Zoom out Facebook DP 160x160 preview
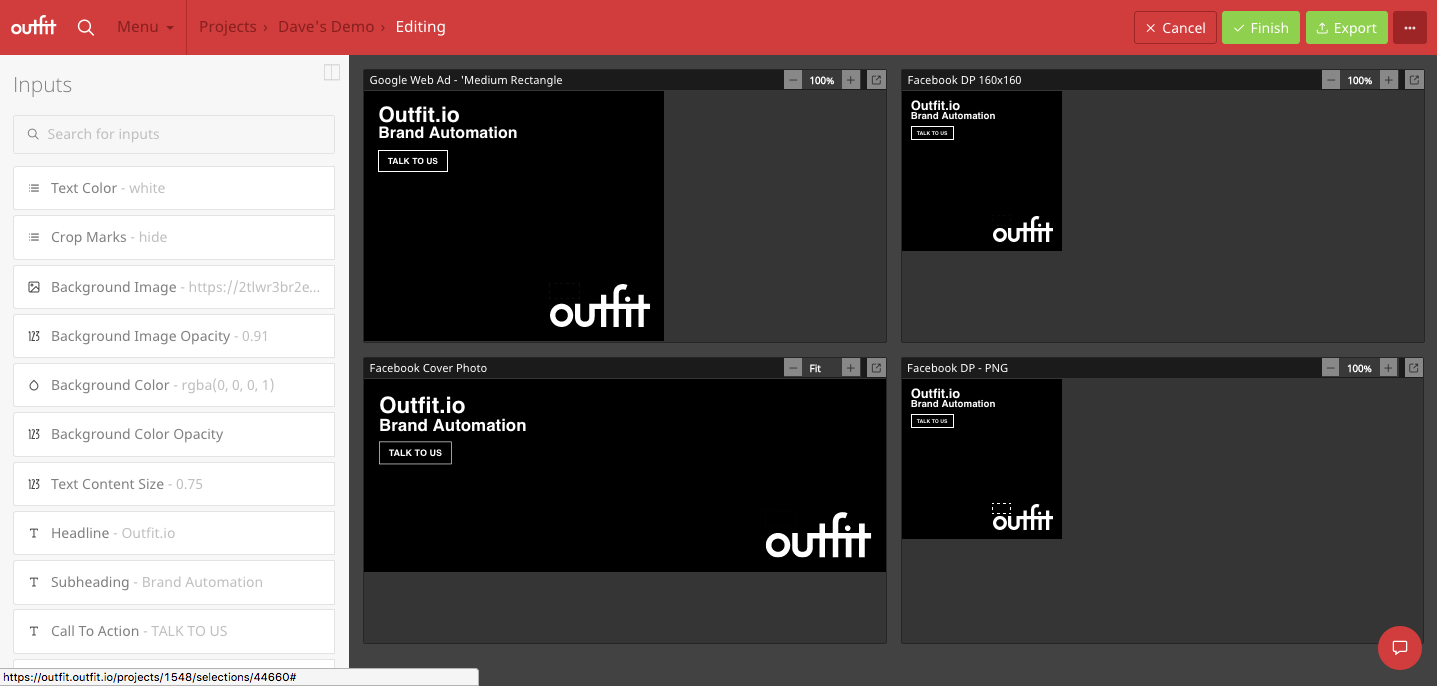Image resolution: width=1437 pixels, height=686 pixels. (x=1331, y=80)
